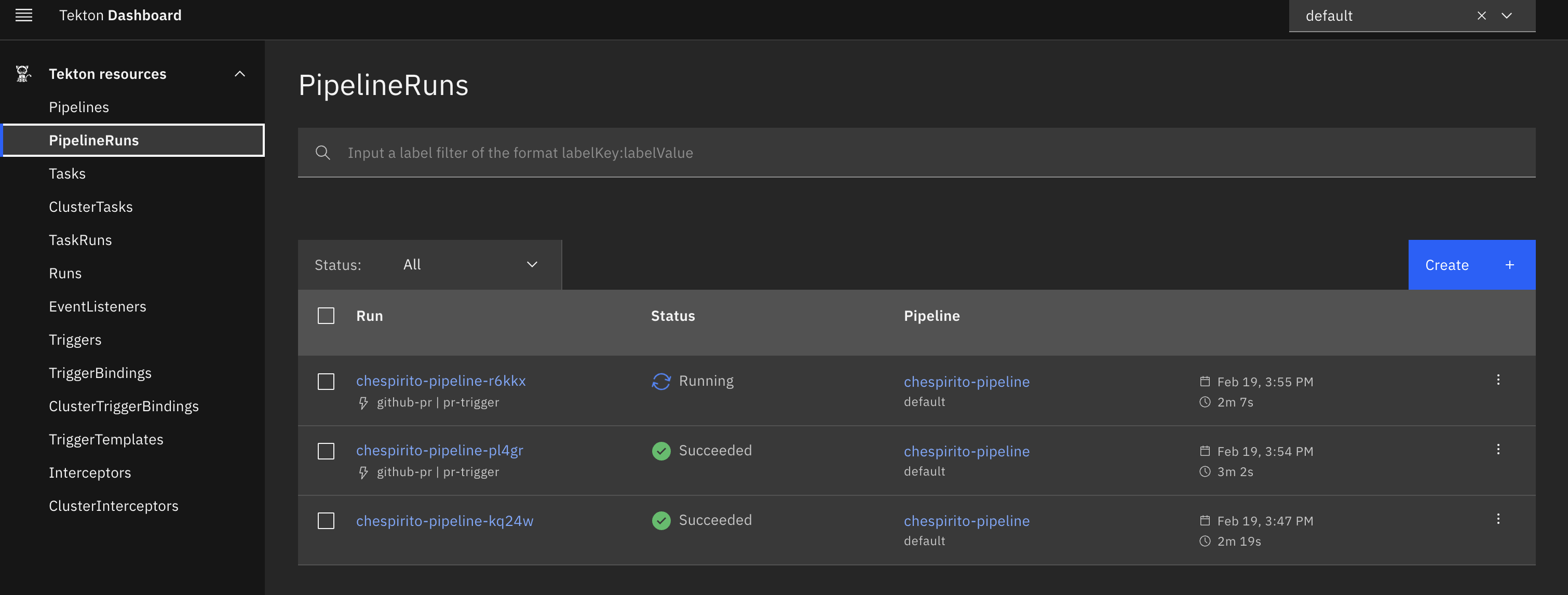Expand the namespace dropdown chevron
The width and height of the screenshot is (1568, 595).
click(x=1507, y=16)
